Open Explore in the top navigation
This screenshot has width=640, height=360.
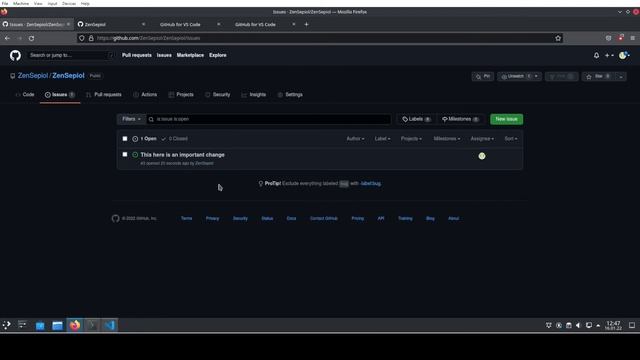point(218,55)
